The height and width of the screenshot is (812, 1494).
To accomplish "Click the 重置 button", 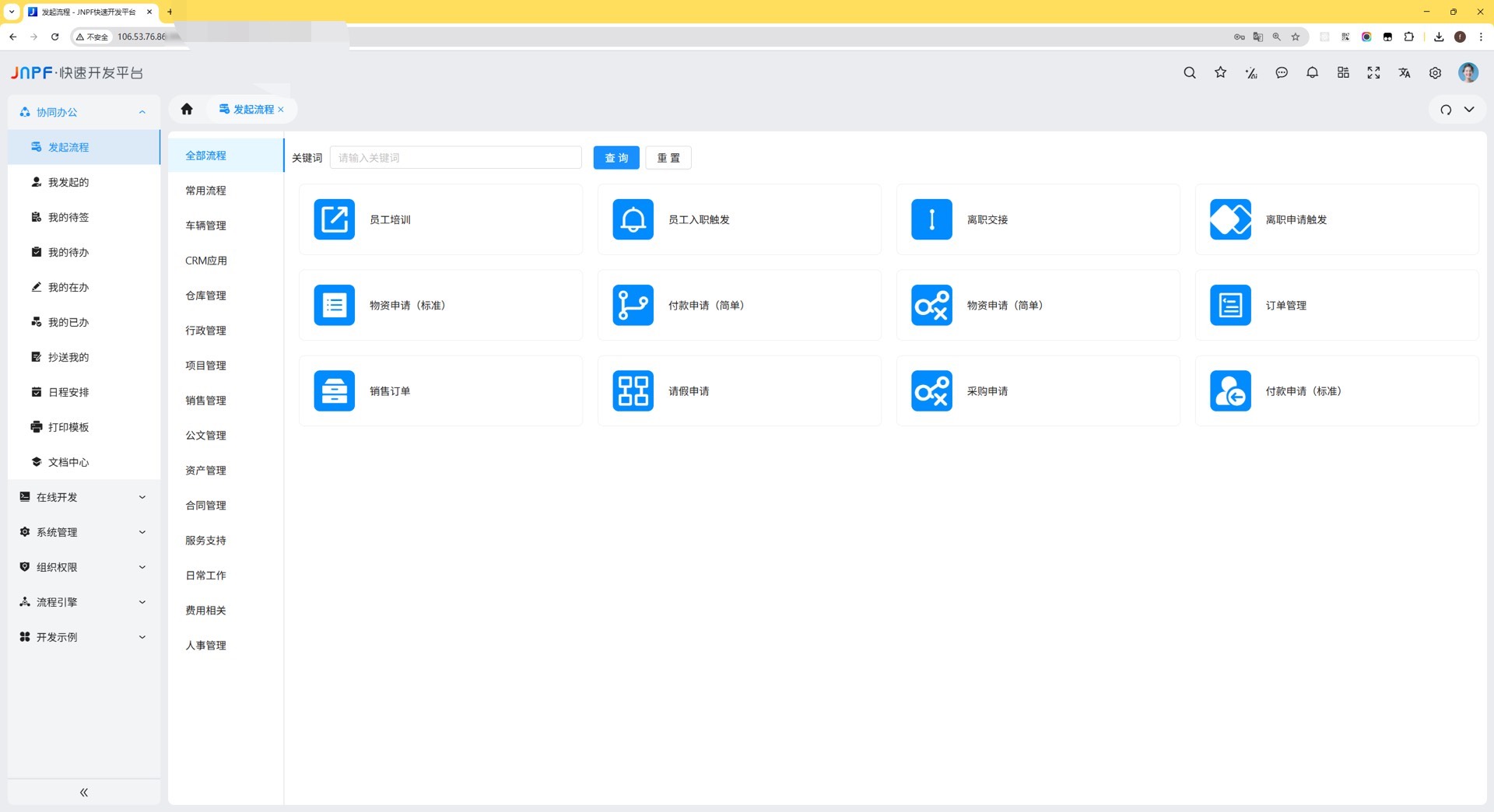I will (668, 158).
